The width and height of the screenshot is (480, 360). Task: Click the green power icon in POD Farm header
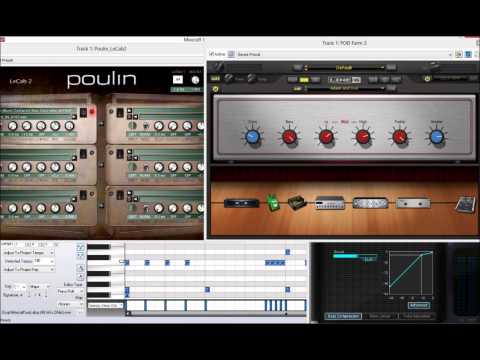(427, 79)
